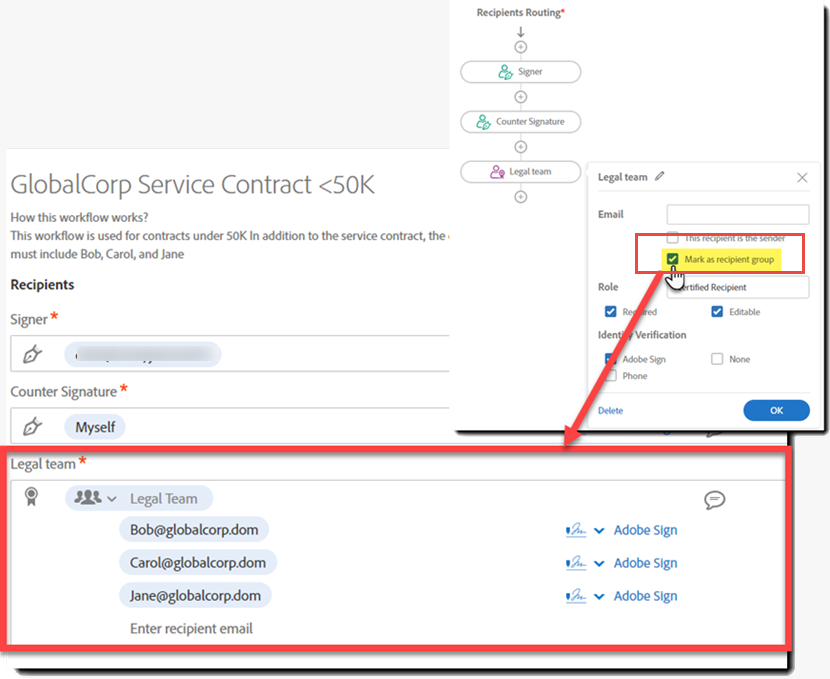Tick the 'This recipient is the sender' checkbox
Viewport: 830px width, 679px height.
click(672, 238)
